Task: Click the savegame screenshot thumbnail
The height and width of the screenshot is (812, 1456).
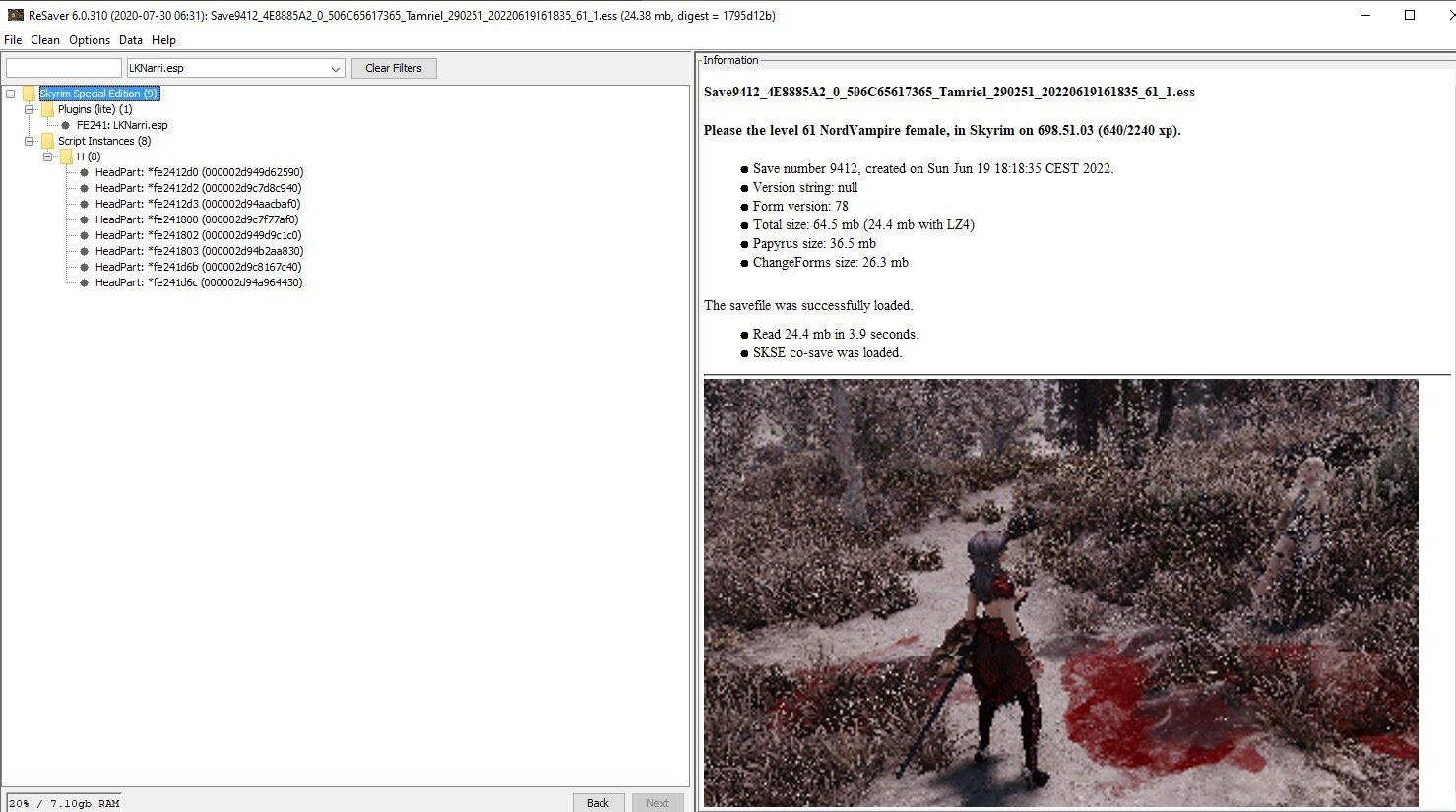Action: tap(1061, 593)
